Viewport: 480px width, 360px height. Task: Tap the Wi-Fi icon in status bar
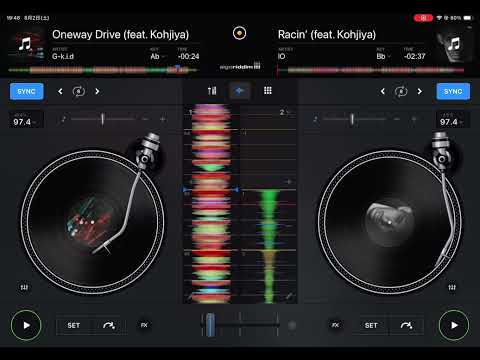[439, 18]
